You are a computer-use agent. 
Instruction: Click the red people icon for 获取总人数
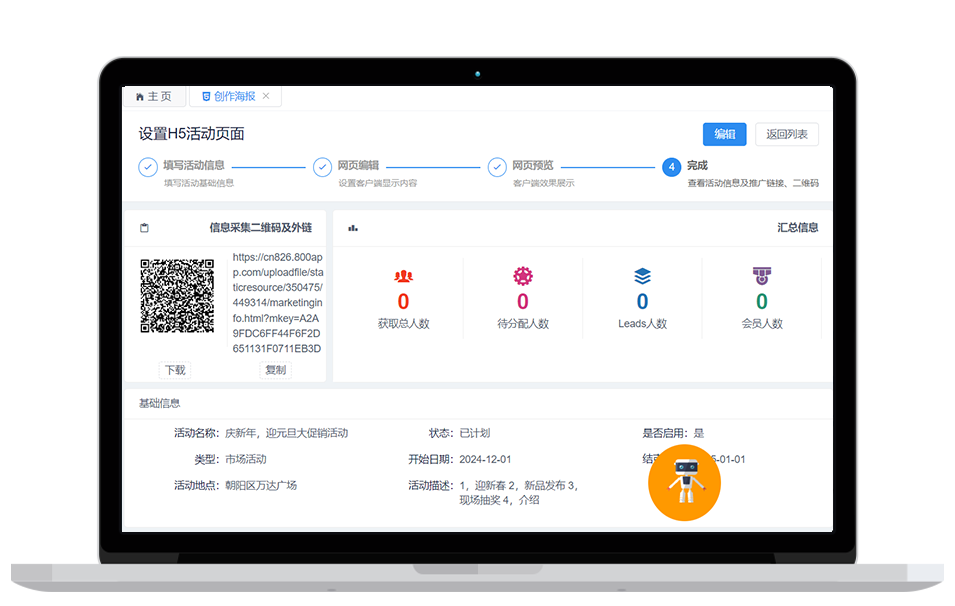(x=403, y=276)
